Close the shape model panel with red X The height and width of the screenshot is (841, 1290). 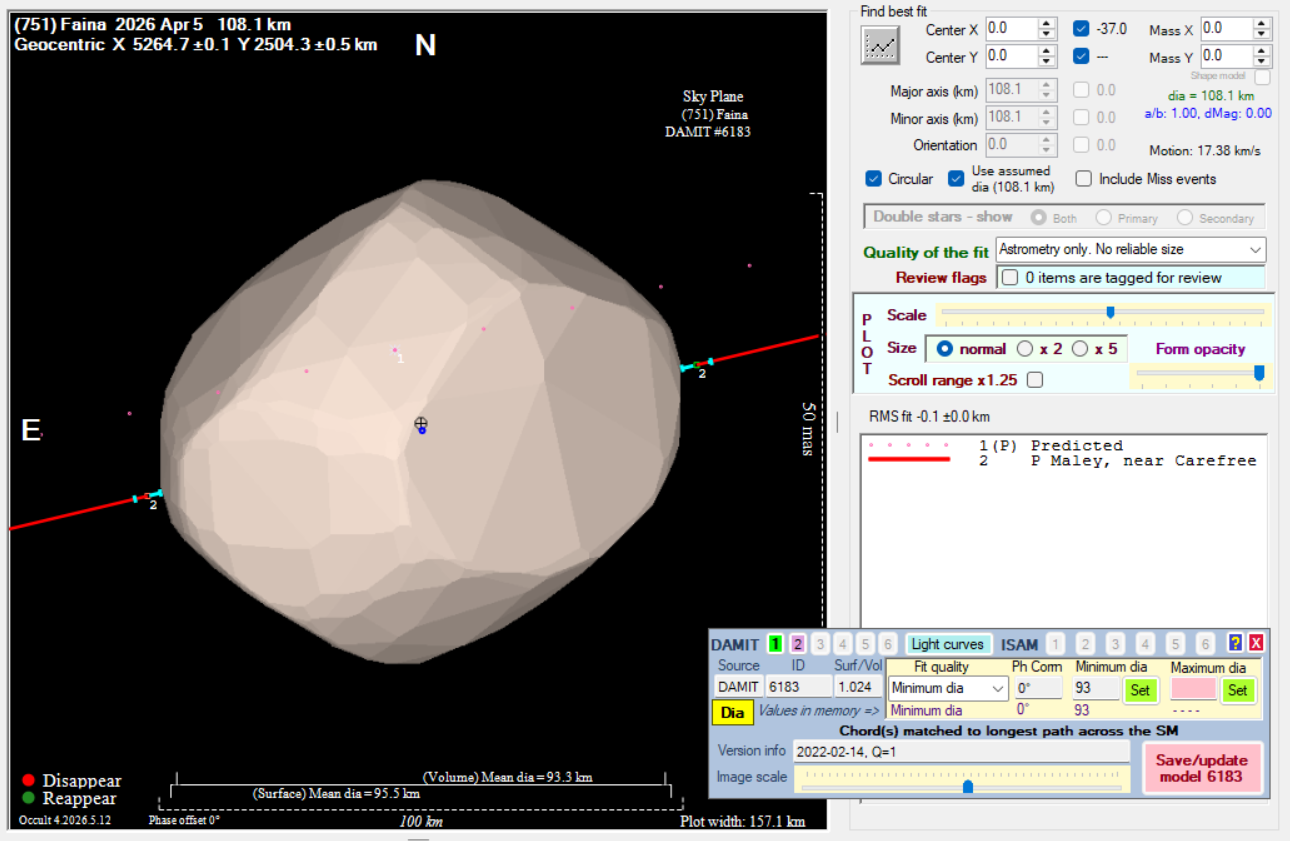click(x=1256, y=644)
